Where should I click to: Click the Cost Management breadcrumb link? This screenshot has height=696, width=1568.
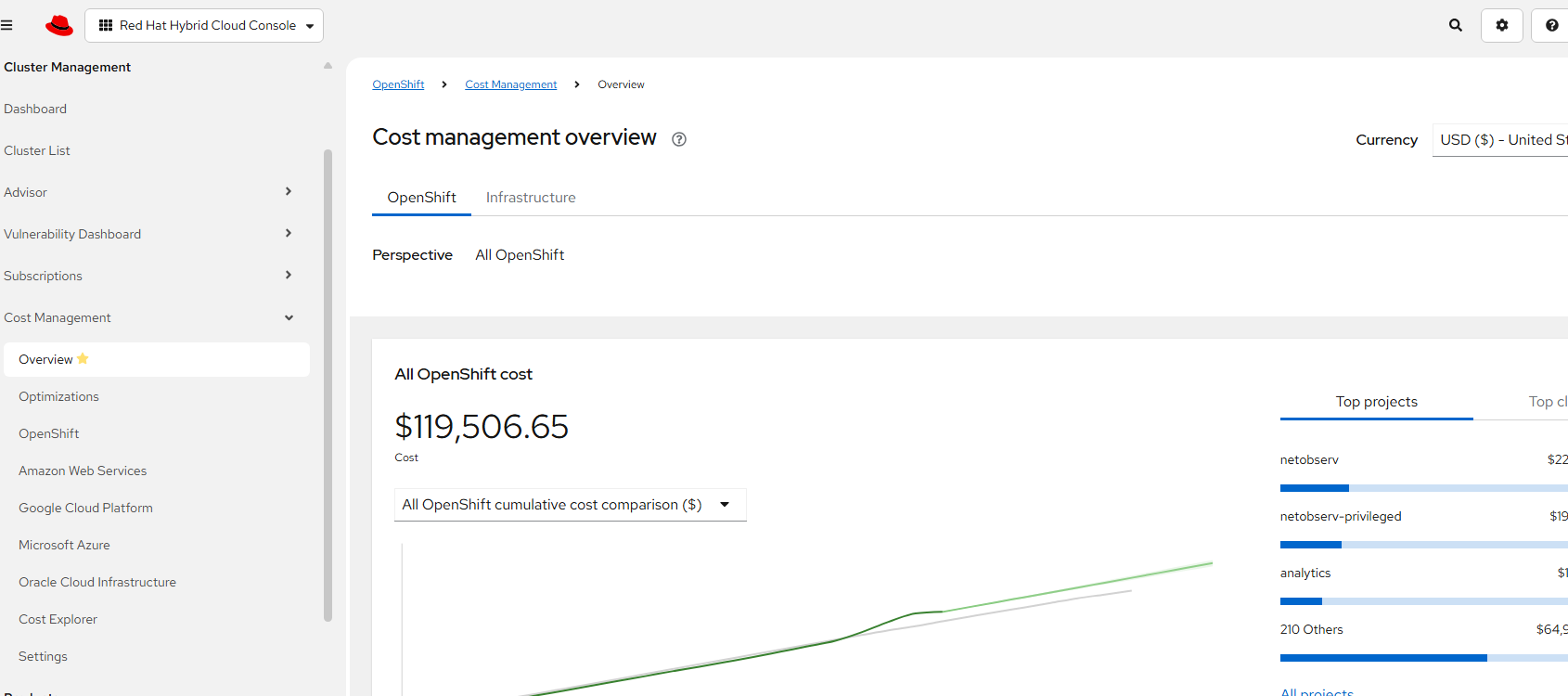pyautogui.click(x=511, y=84)
